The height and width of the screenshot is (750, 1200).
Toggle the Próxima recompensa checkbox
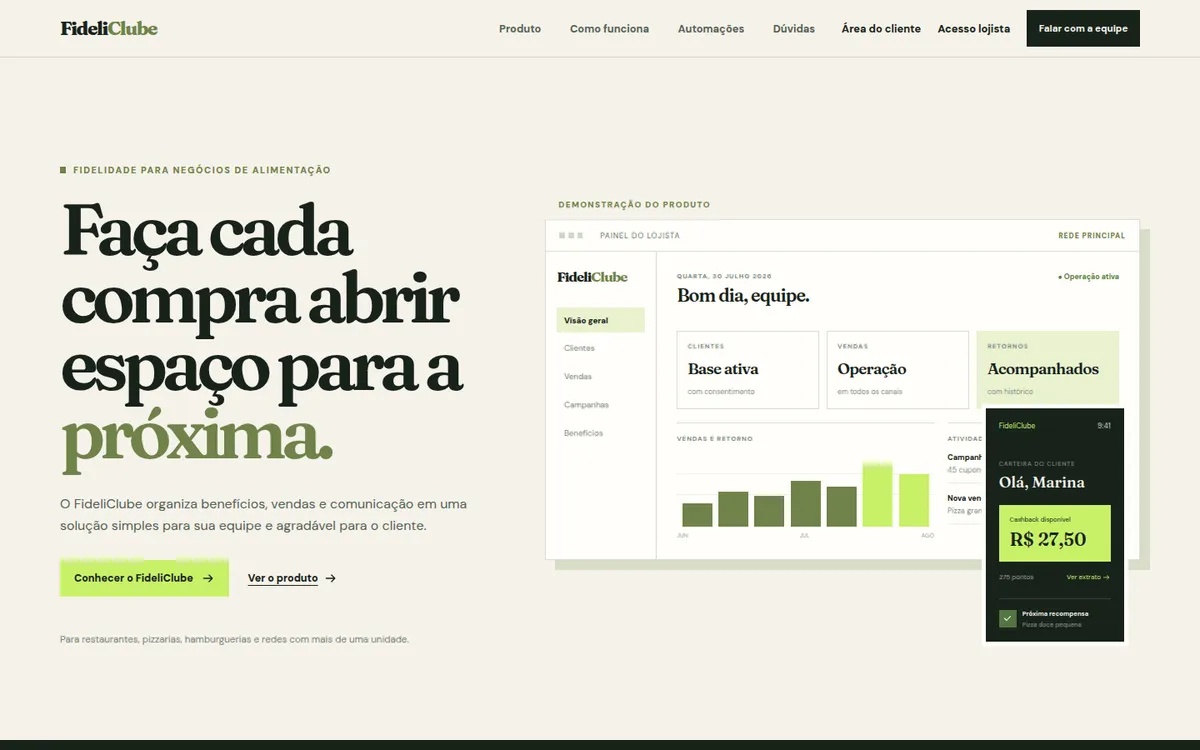(1007, 618)
